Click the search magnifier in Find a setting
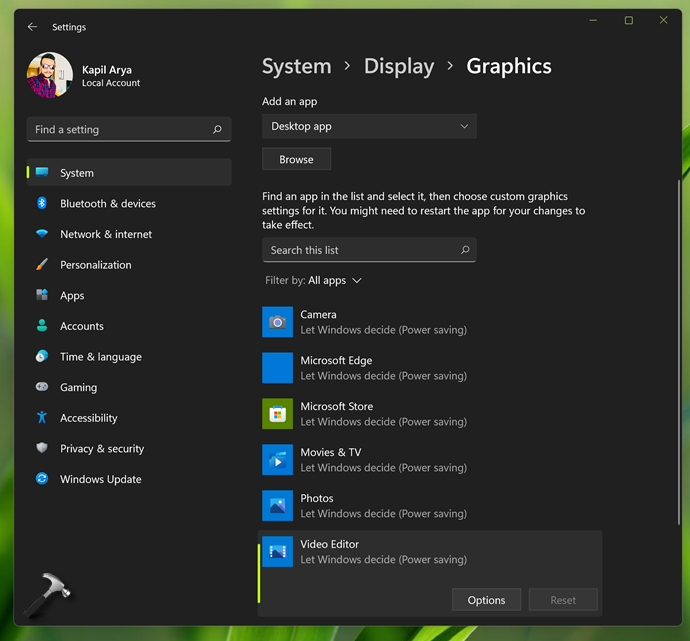 tap(217, 130)
